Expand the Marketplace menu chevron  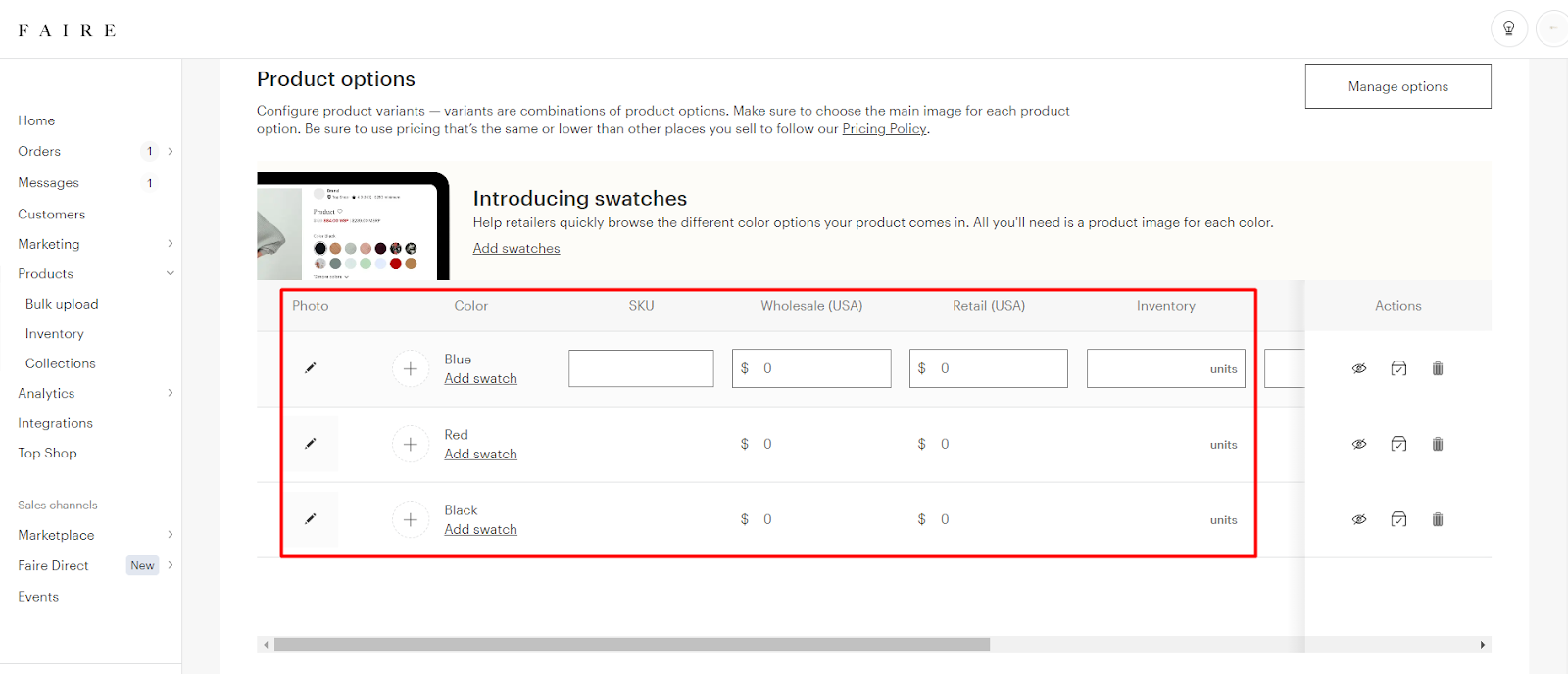pyautogui.click(x=171, y=535)
